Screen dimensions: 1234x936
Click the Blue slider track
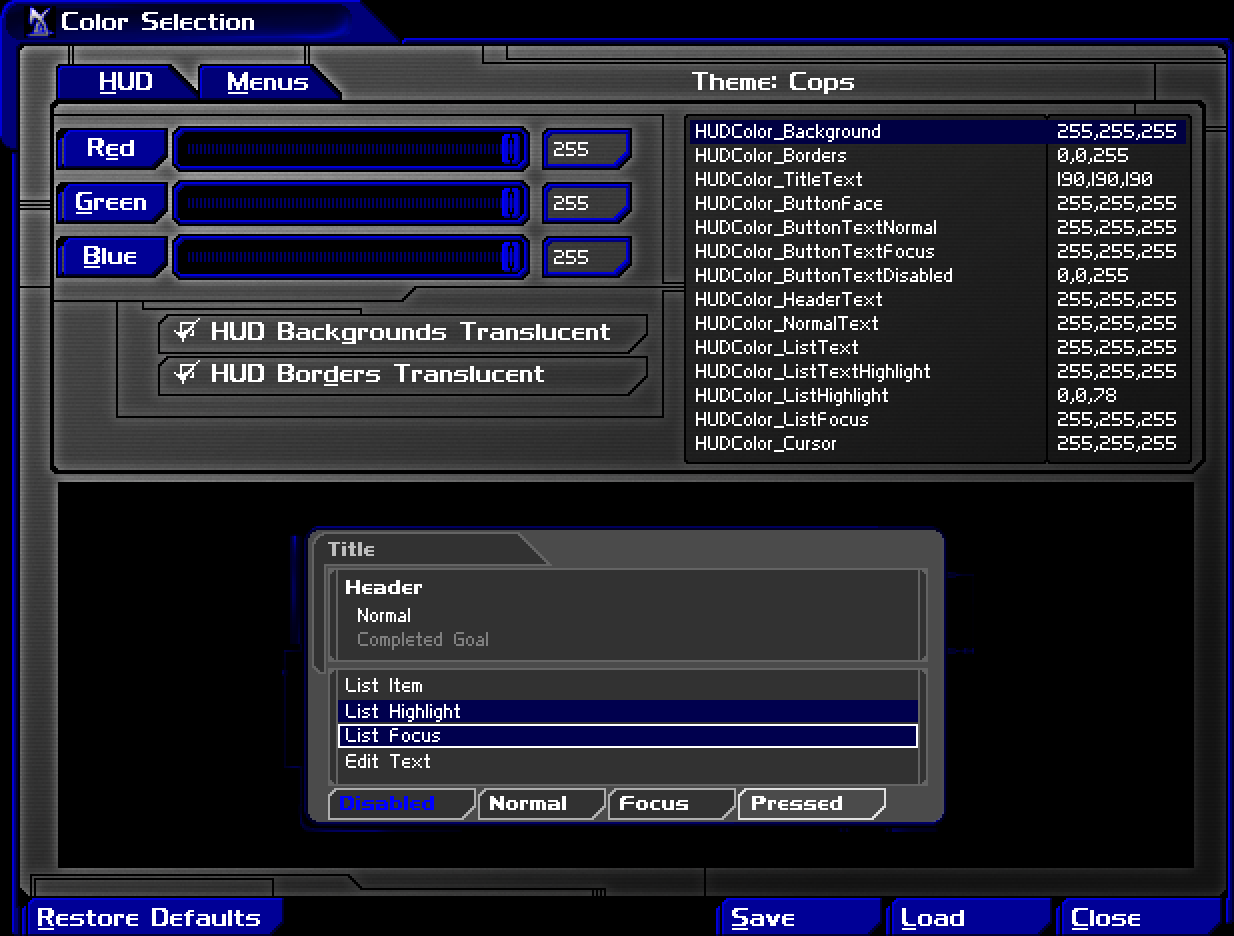pyautogui.click(x=351, y=256)
